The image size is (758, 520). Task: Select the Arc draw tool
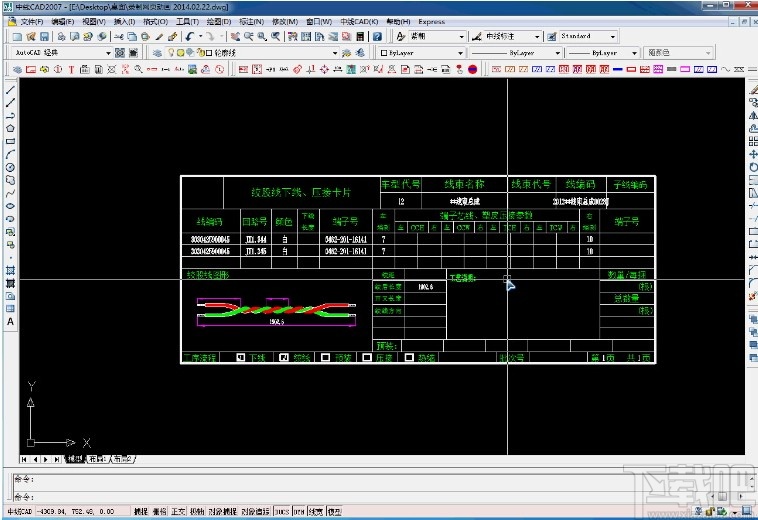point(10,155)
